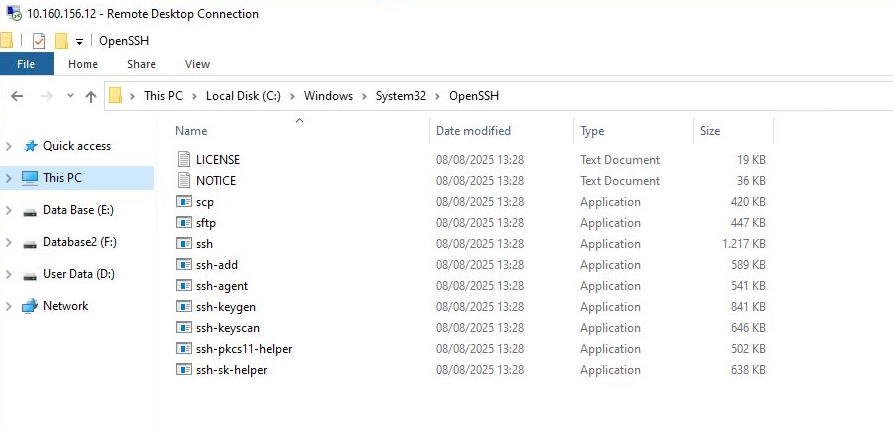Click the ssh-sk-helper application icon
893x430 pixels.
point(183,370)
